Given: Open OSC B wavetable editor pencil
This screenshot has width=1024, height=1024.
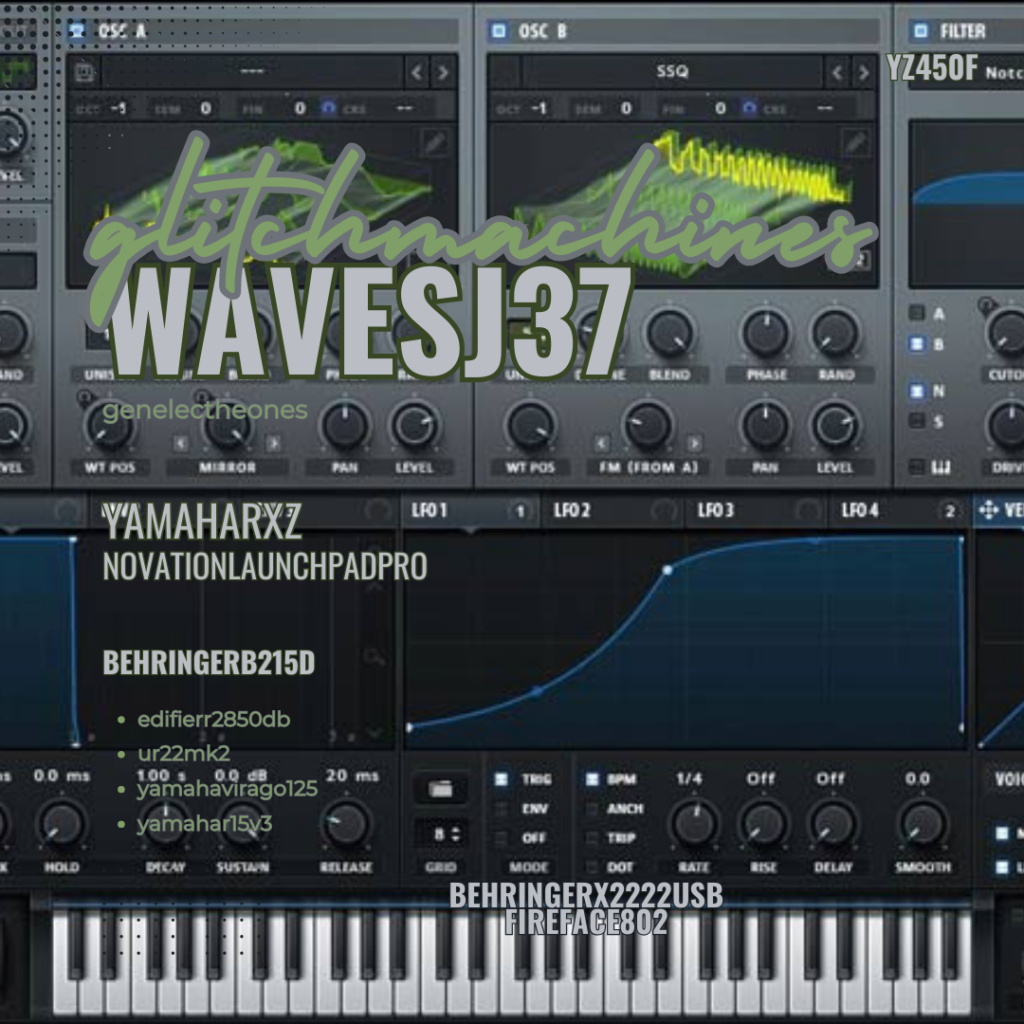Looking at the screenshot, I should click(856, 143).
